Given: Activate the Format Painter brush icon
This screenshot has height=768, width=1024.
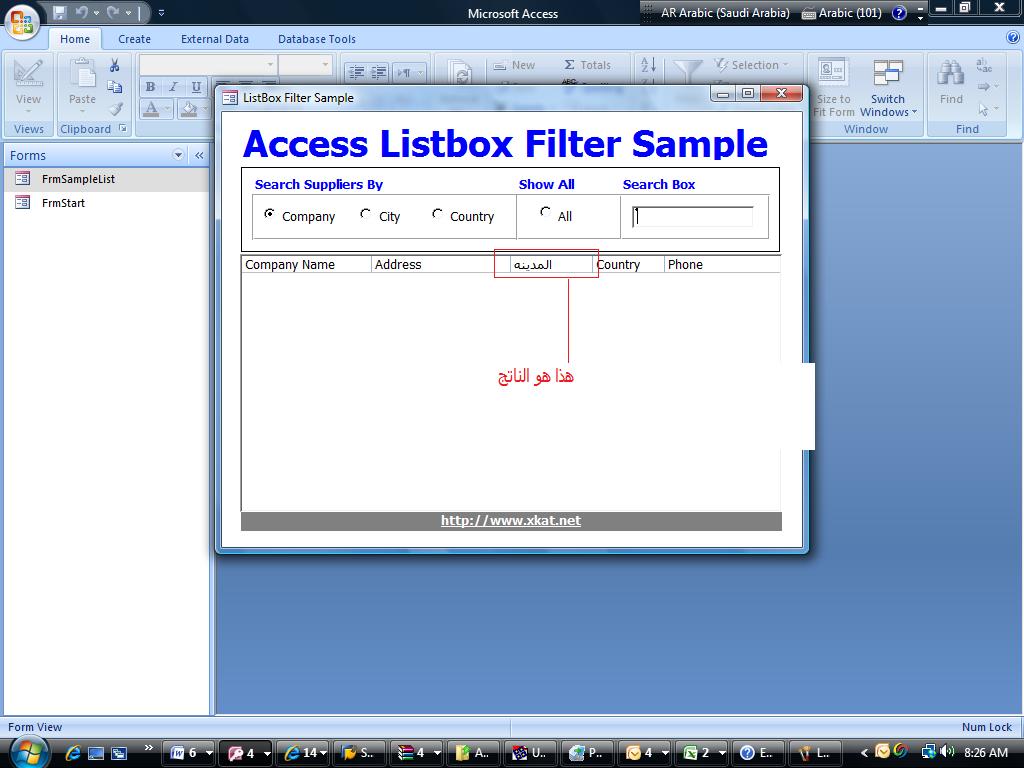Looking at the screenshot, I should tap(115, 108).
